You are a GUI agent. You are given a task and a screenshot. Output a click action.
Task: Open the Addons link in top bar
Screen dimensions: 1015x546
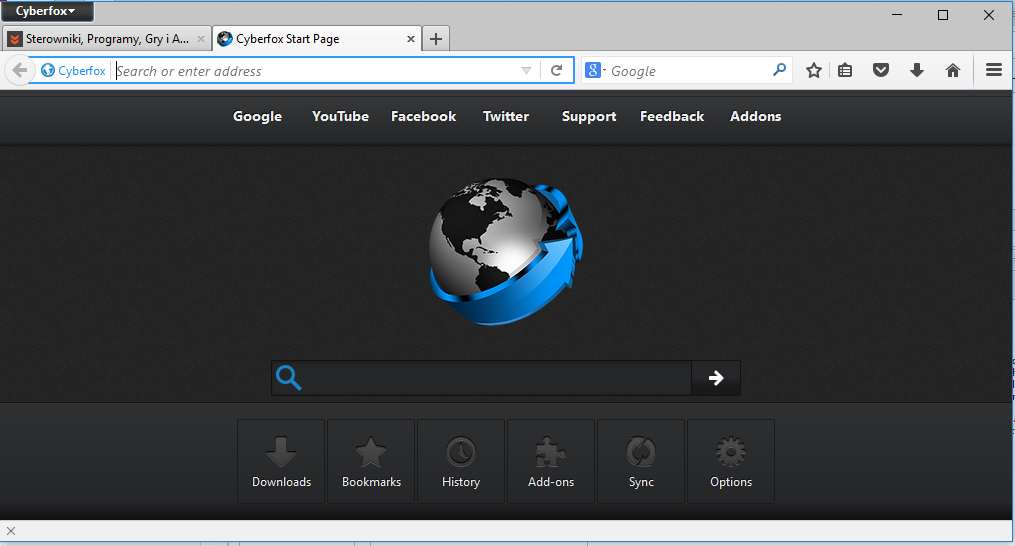[755, 117]
